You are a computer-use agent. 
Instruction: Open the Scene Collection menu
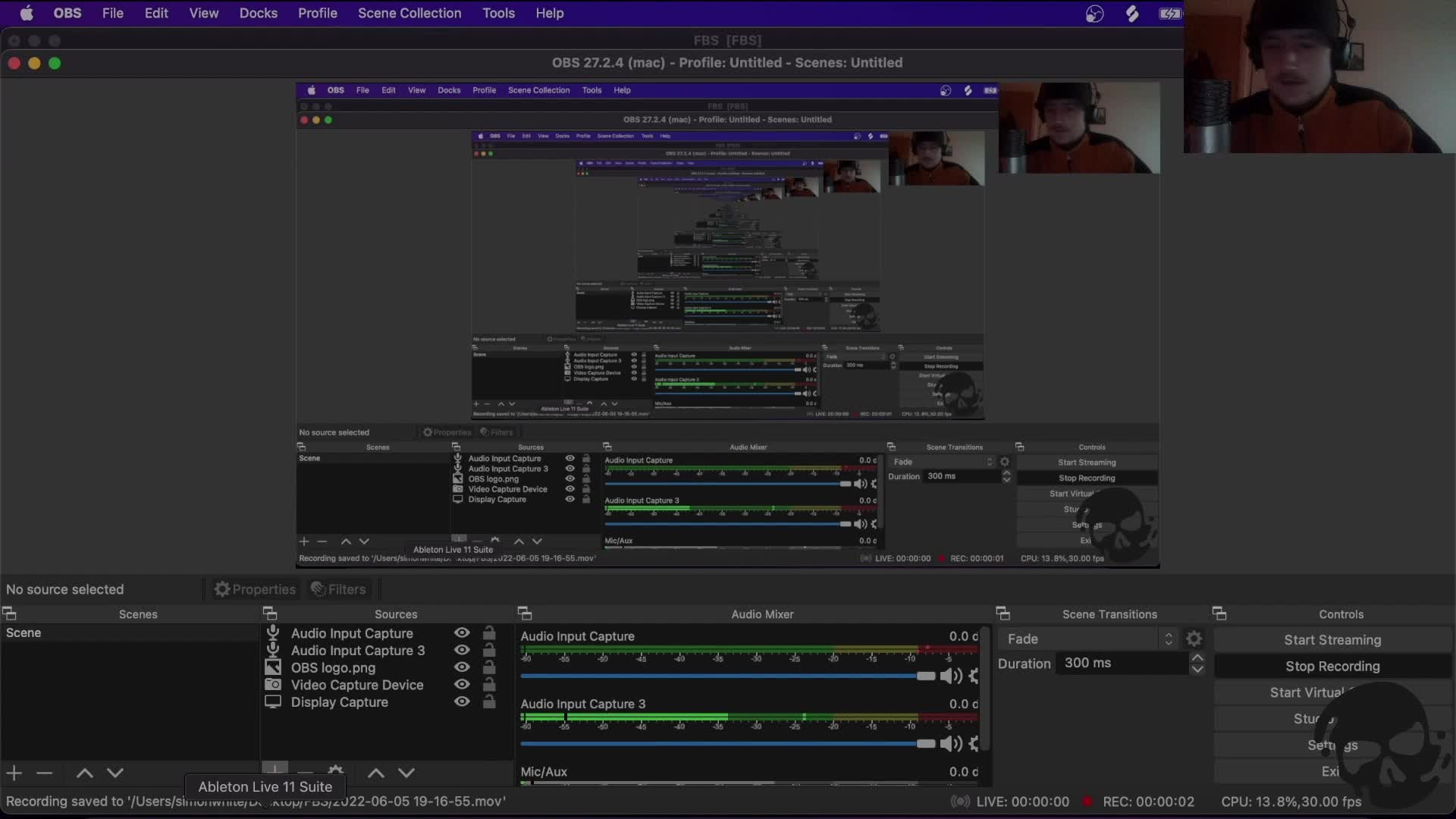pos(409,13)
